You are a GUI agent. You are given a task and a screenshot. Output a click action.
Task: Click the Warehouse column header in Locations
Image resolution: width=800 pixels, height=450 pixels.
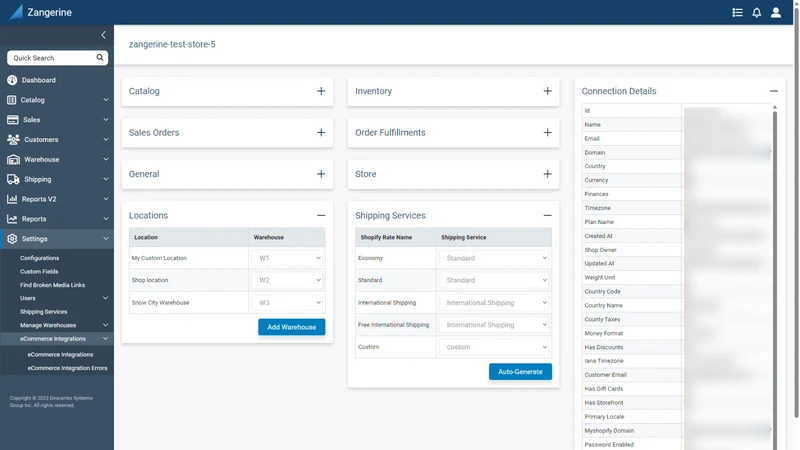click(268, 237)
